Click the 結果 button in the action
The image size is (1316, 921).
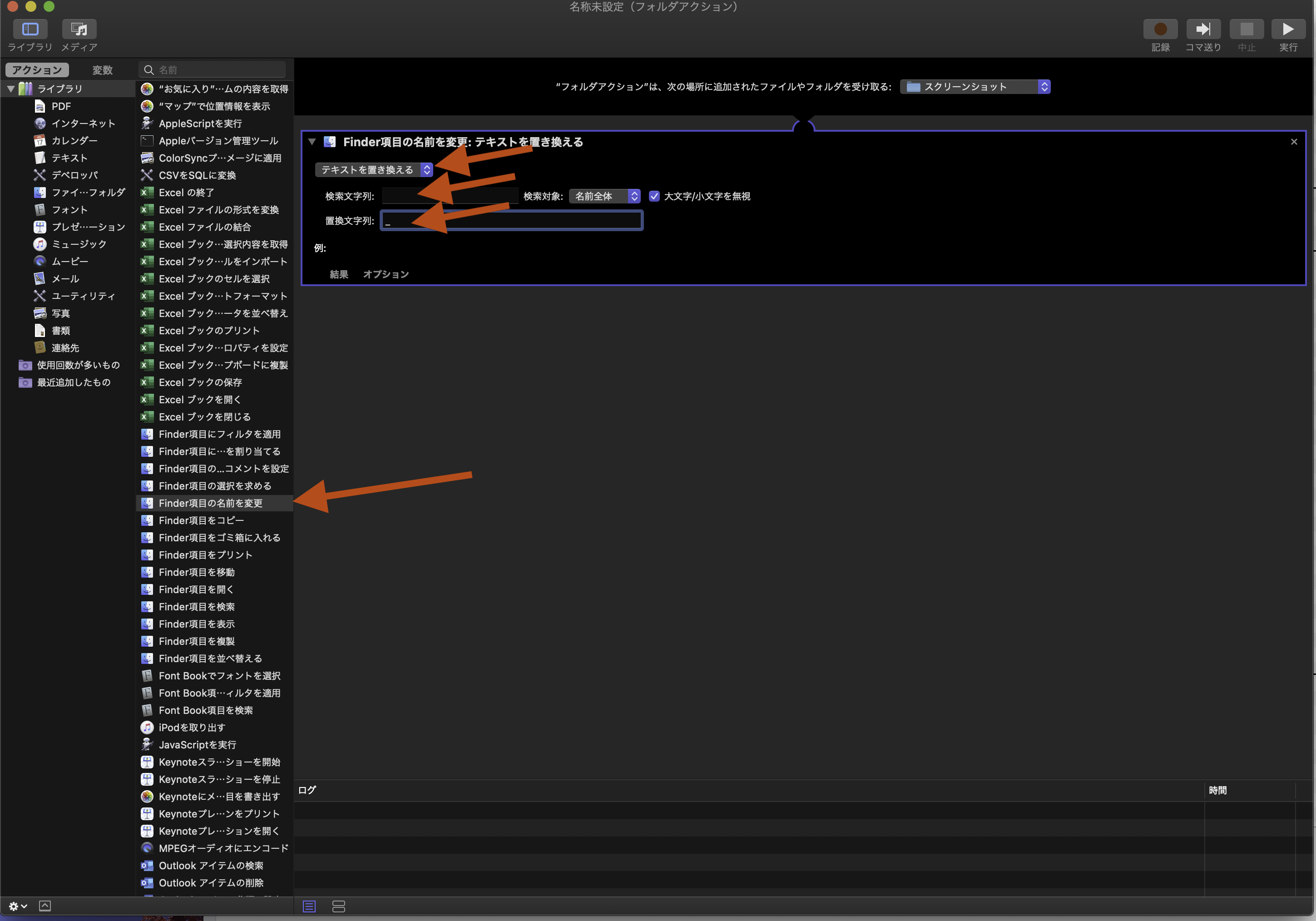(339, 274)
